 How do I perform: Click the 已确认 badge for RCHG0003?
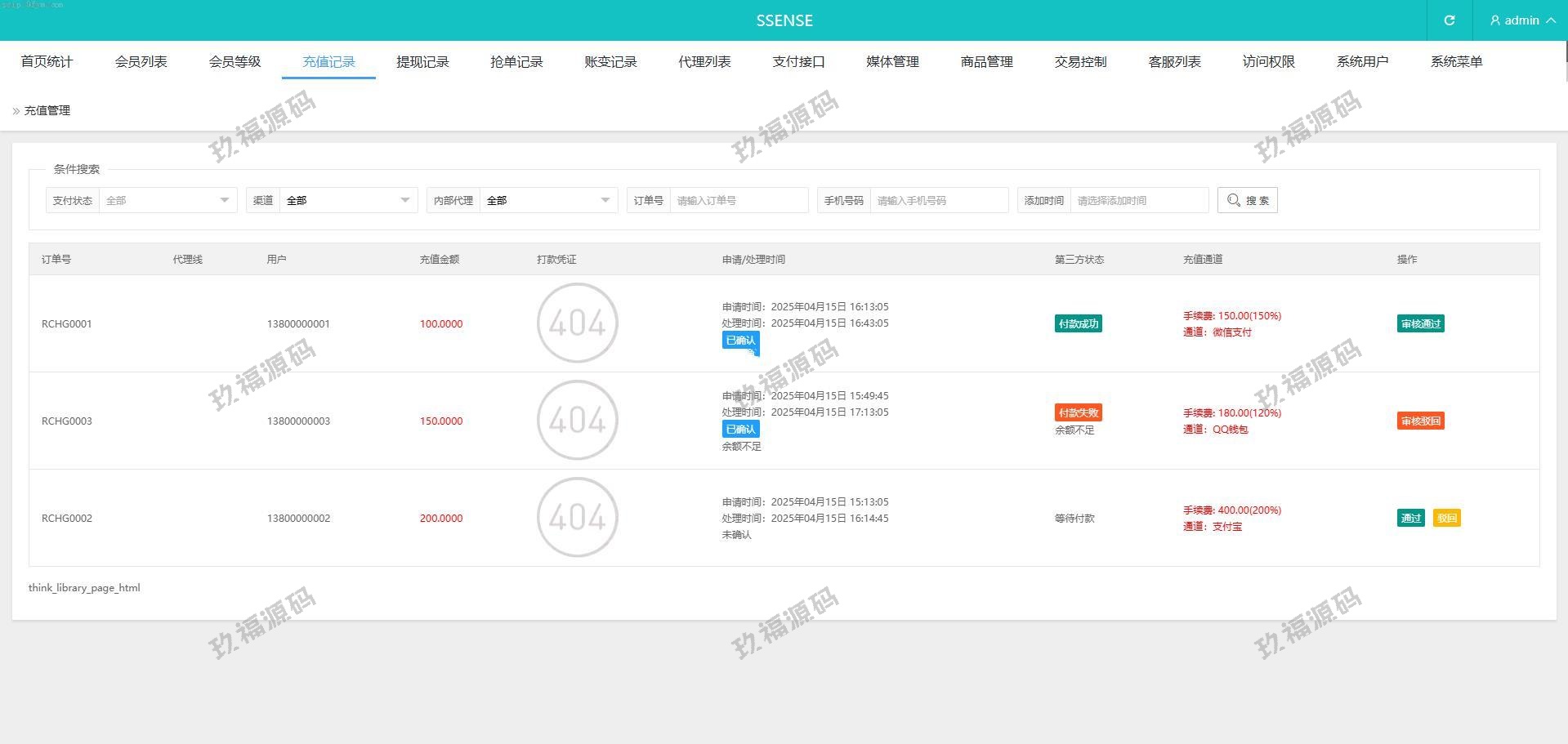click(740, 429)
